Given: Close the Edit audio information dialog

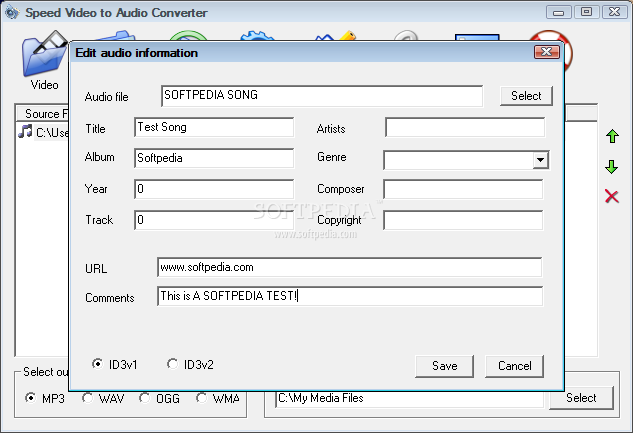Looking at the screenshot, I should 547,52.
